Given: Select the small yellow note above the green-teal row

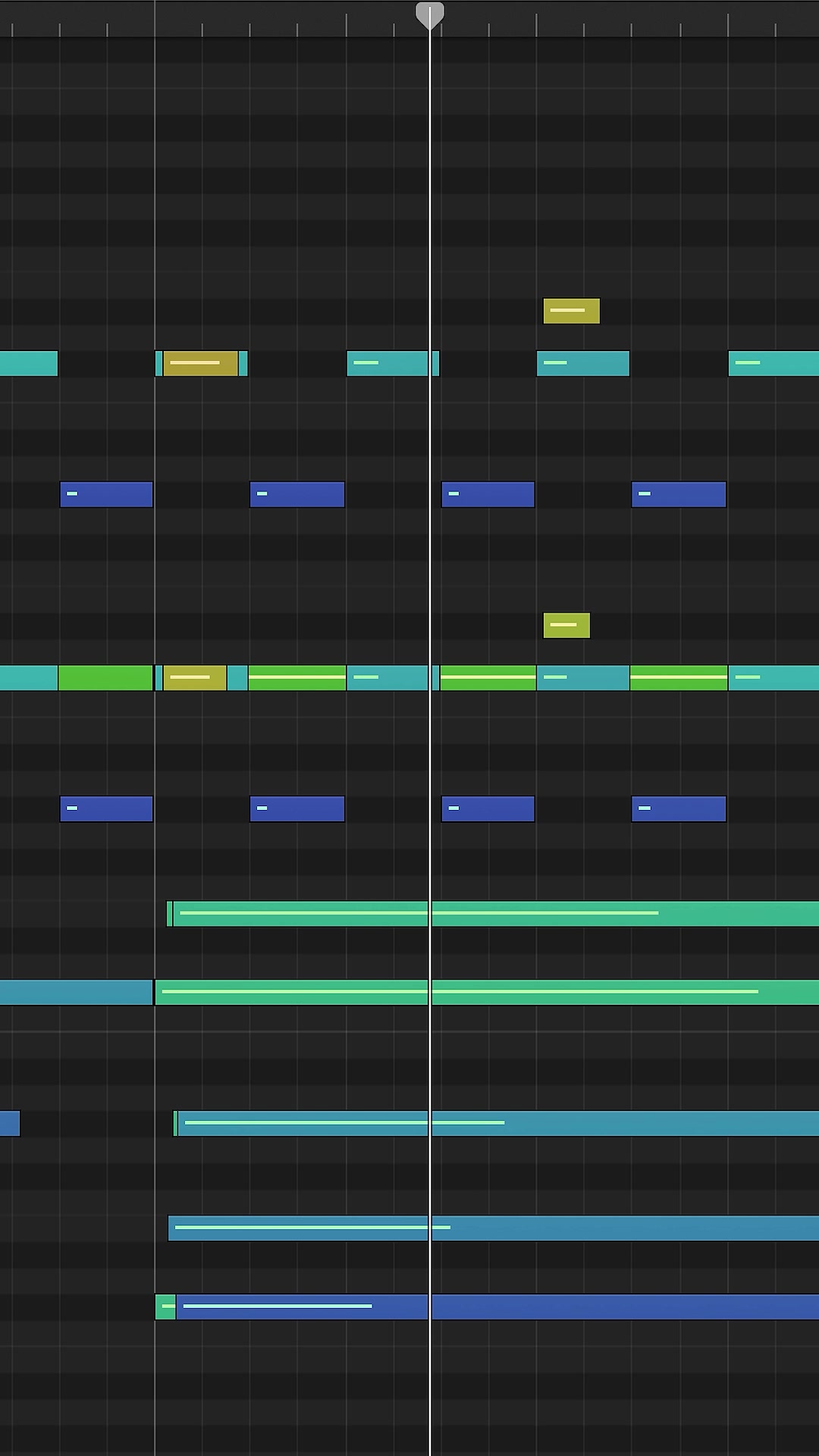Looking at the screenshot, I should [x=566, y=626].
